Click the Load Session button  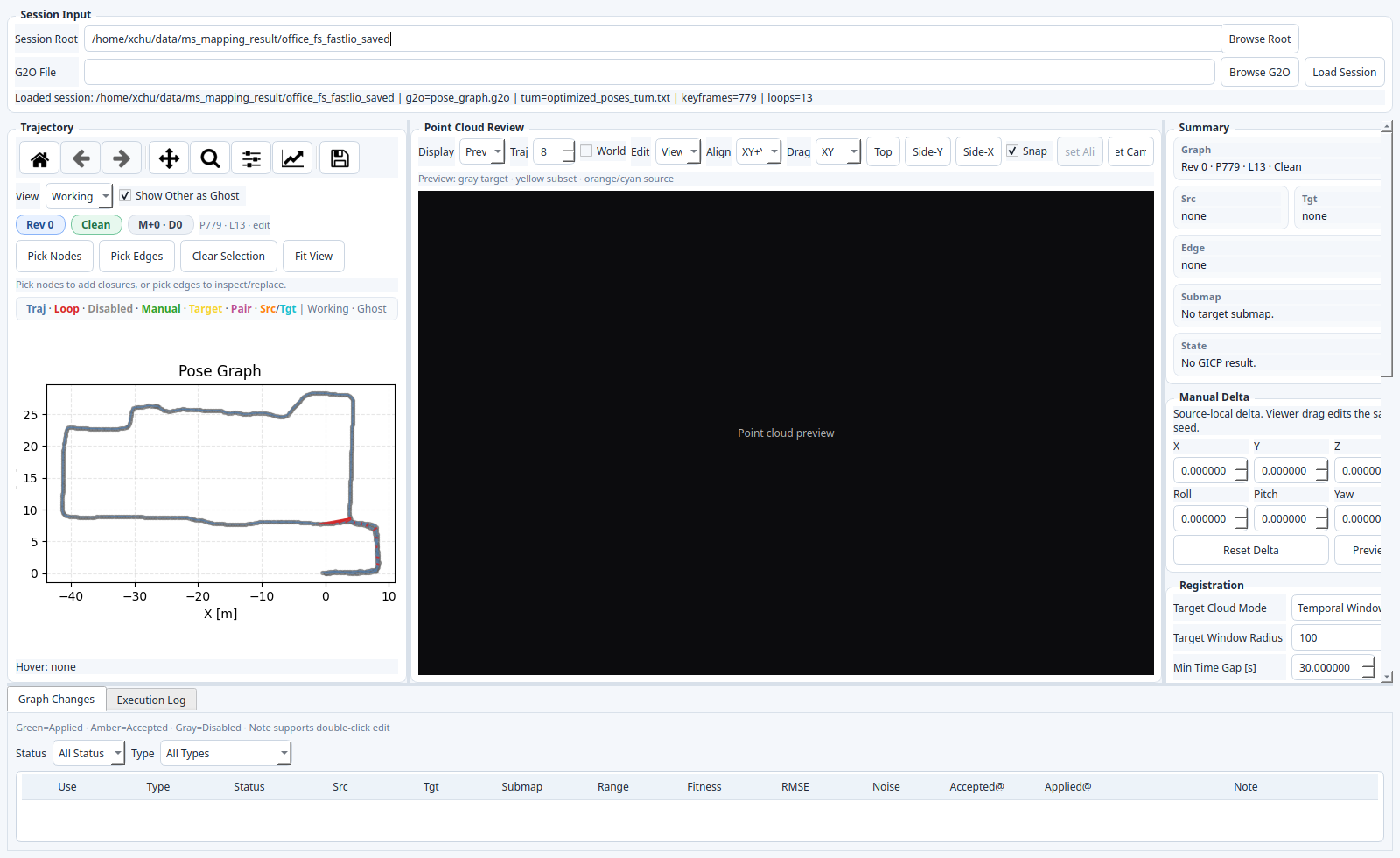[1344, 73]
